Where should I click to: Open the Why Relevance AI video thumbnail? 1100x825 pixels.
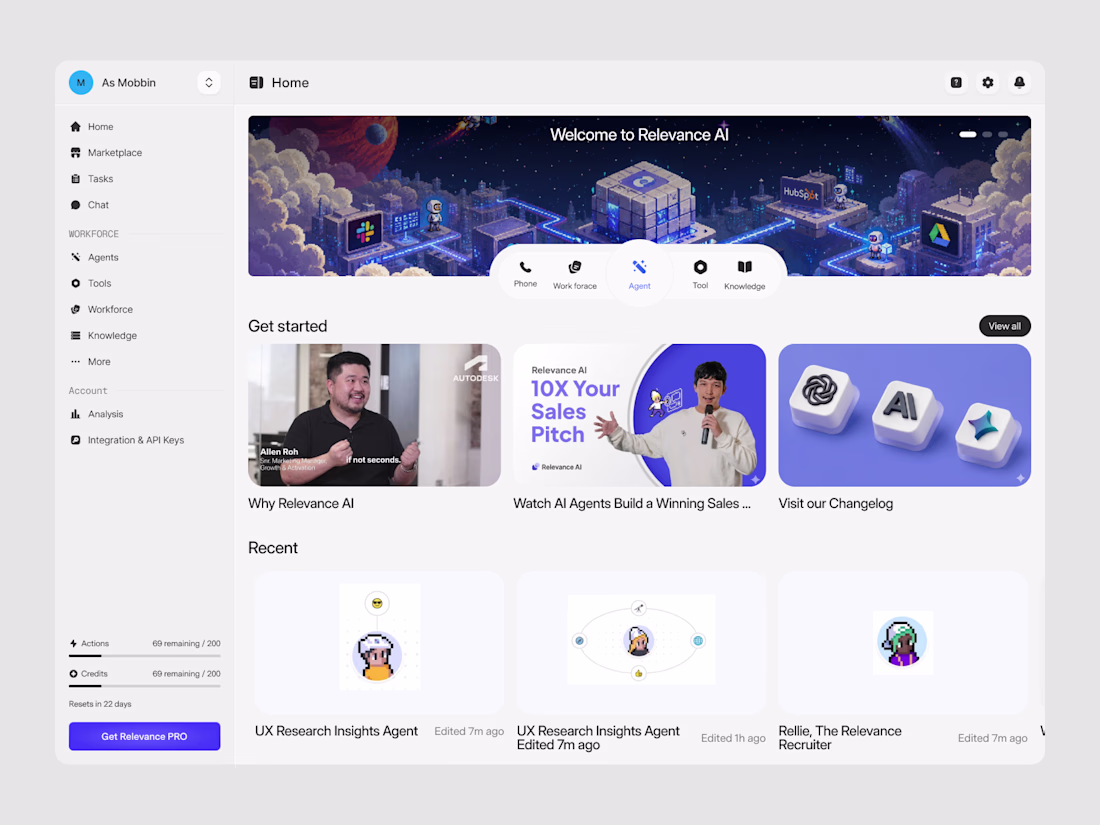coord(375,415)
